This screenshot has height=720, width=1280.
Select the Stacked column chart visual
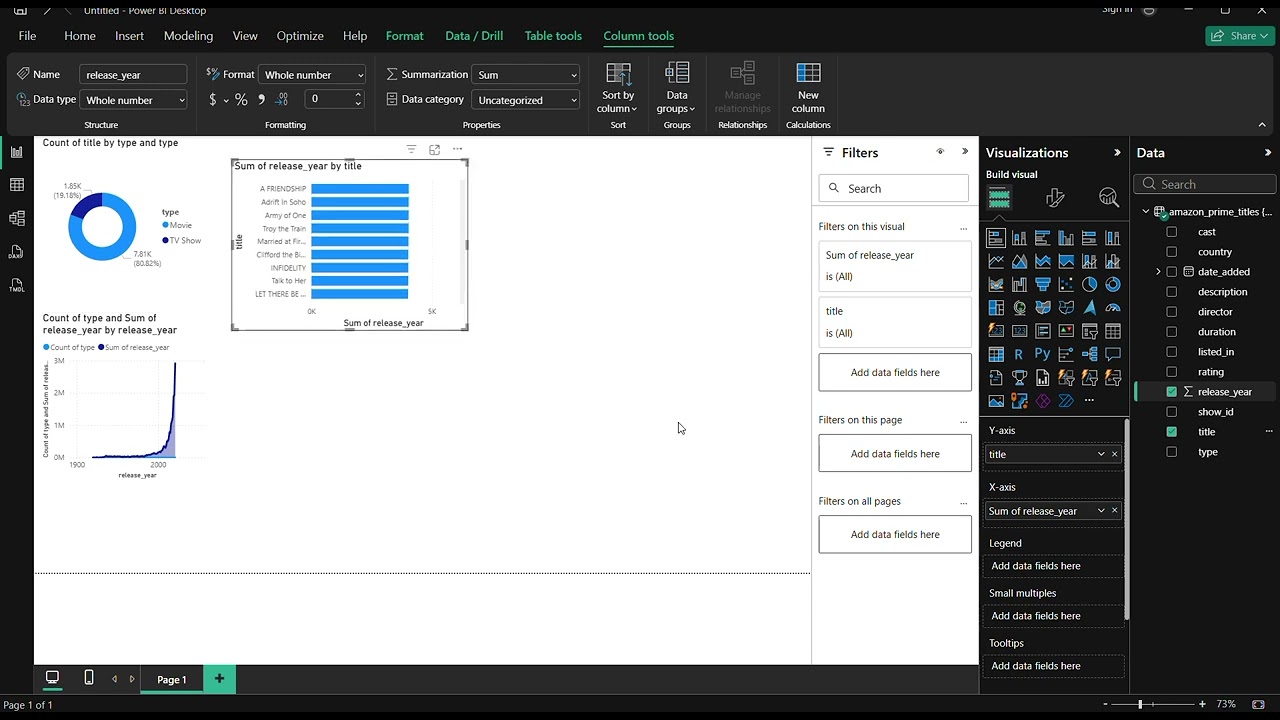coord(1019,238)
